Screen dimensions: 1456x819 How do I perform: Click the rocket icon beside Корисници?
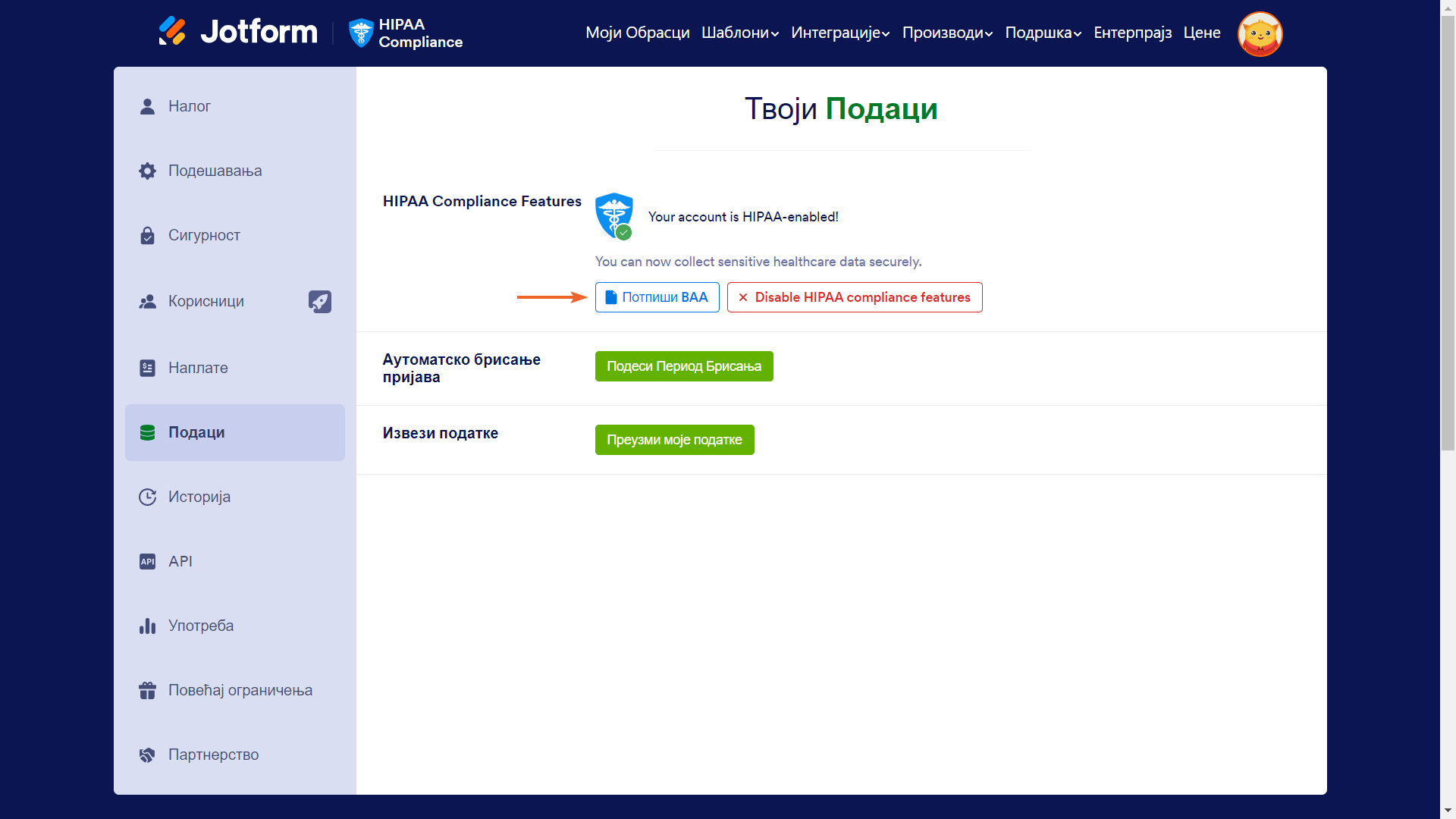click(x=320, y=301)
